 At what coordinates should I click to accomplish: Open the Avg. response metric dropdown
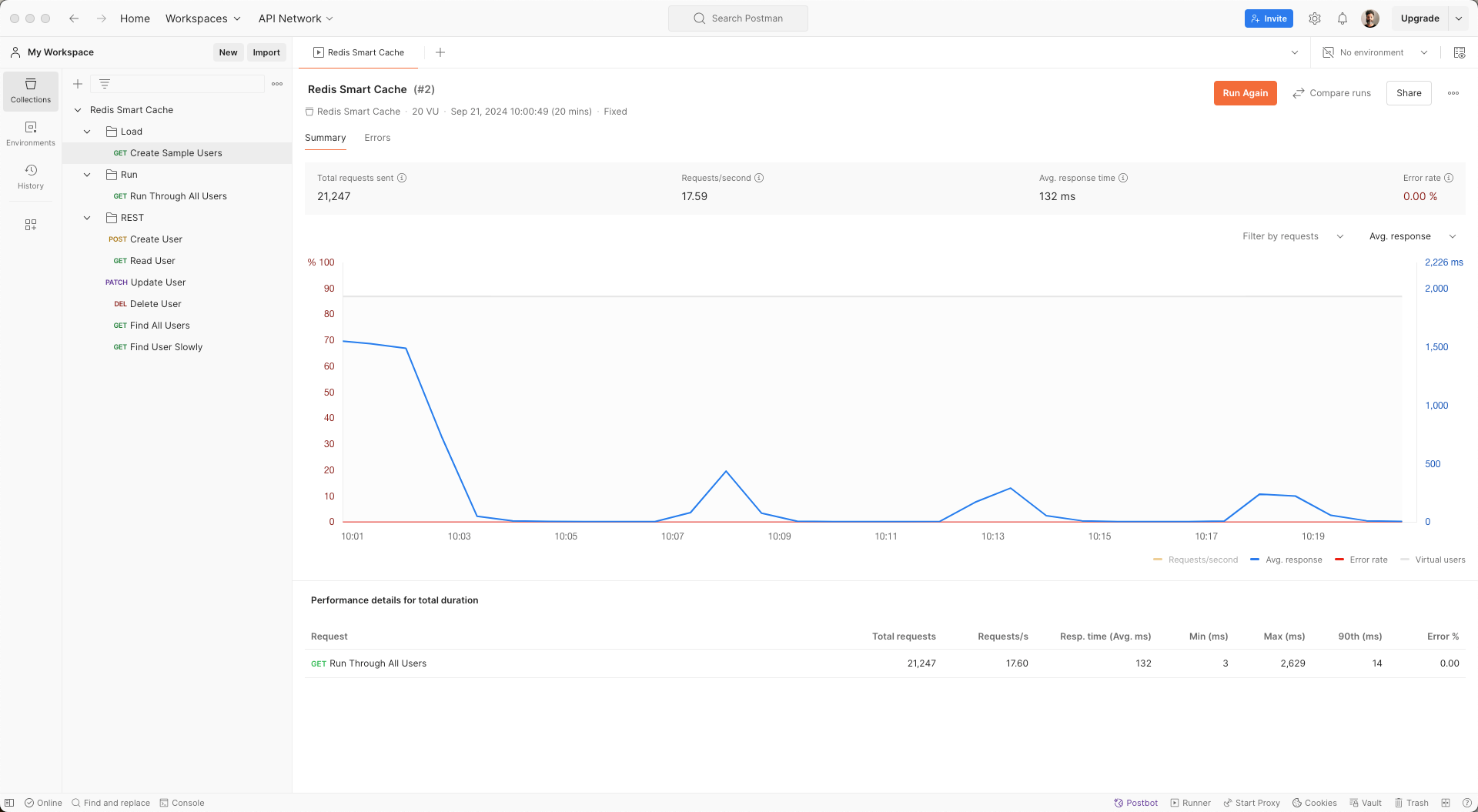(1413, 236)
